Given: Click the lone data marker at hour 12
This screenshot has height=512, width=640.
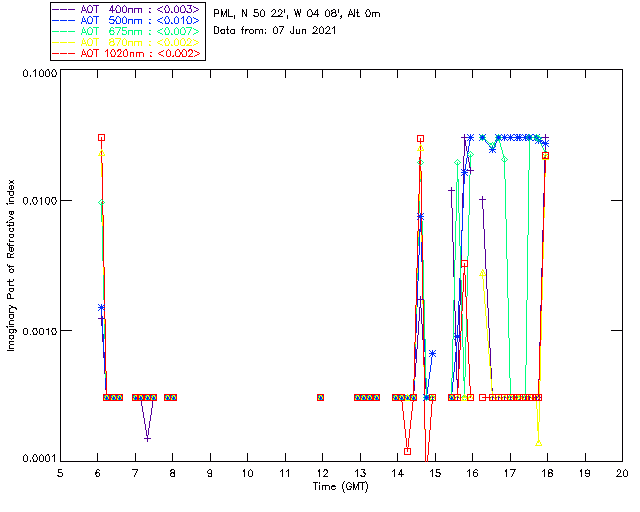Looking at the screenshot, I should [320, 397].
